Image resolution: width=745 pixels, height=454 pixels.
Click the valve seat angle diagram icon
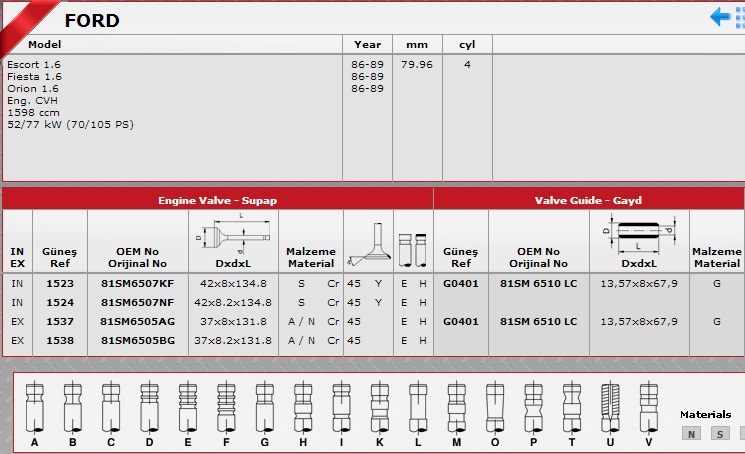[369, 244]
